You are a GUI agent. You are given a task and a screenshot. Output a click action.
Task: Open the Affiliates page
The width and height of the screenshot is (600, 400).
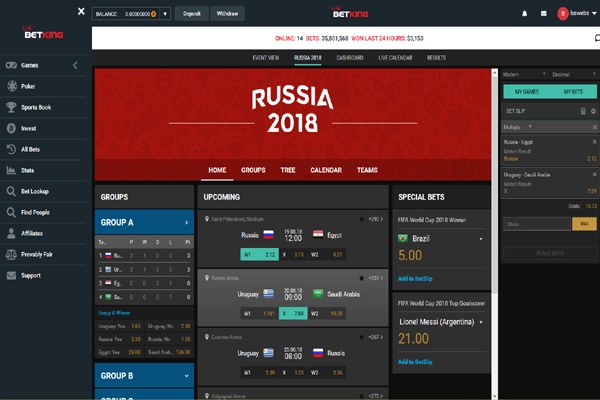pyautogui.click(x=32, y=233)
